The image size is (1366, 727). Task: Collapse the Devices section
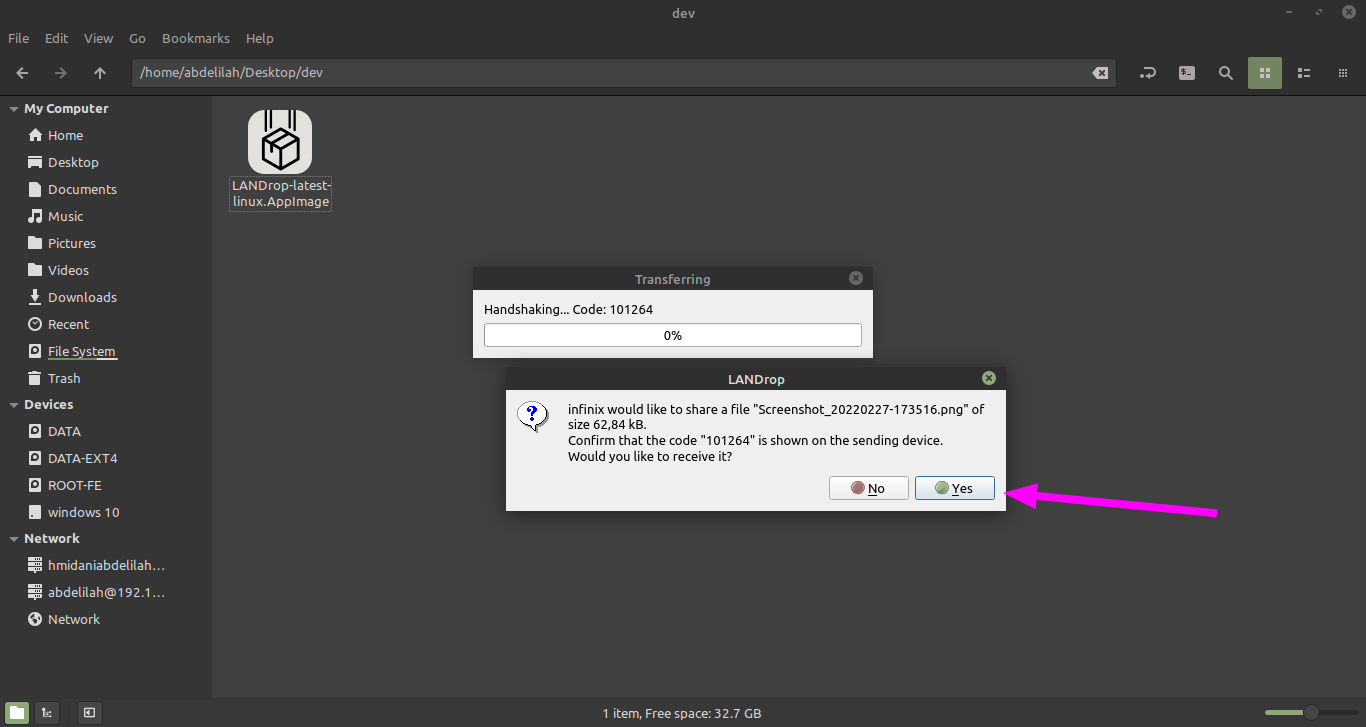[x=14, y=405]
